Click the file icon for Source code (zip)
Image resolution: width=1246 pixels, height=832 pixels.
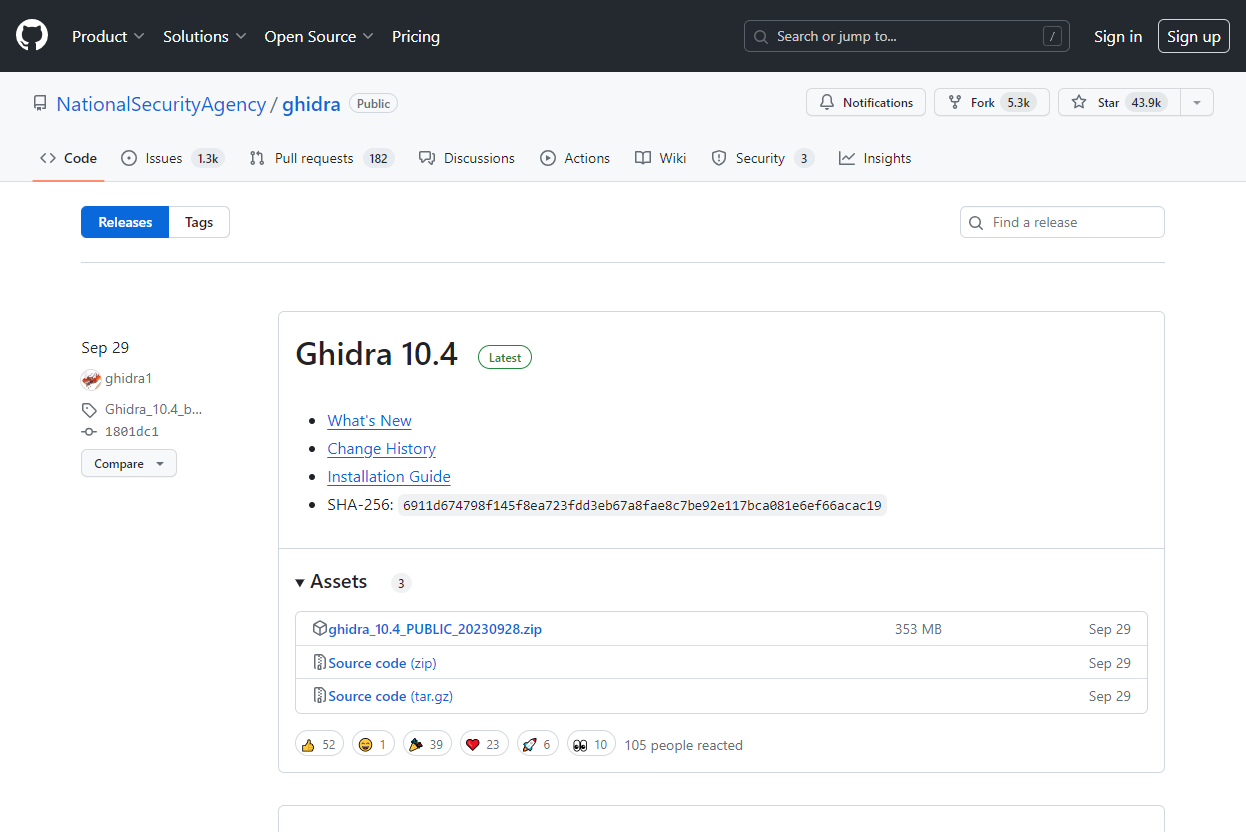click(320, 662)
